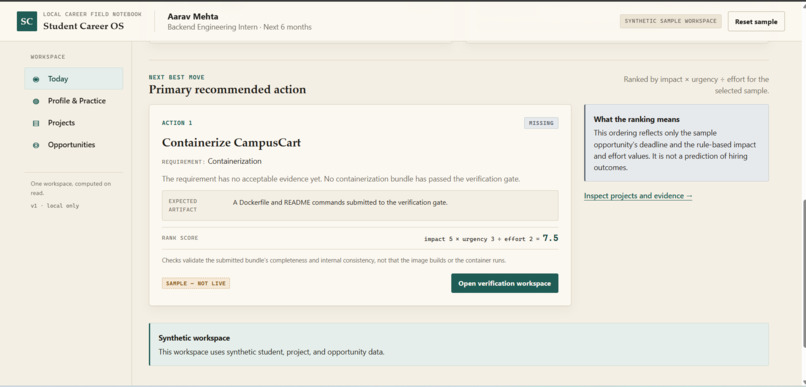Click the Today sidebar icon
806x387 pixels.
(x=35, y=79)
